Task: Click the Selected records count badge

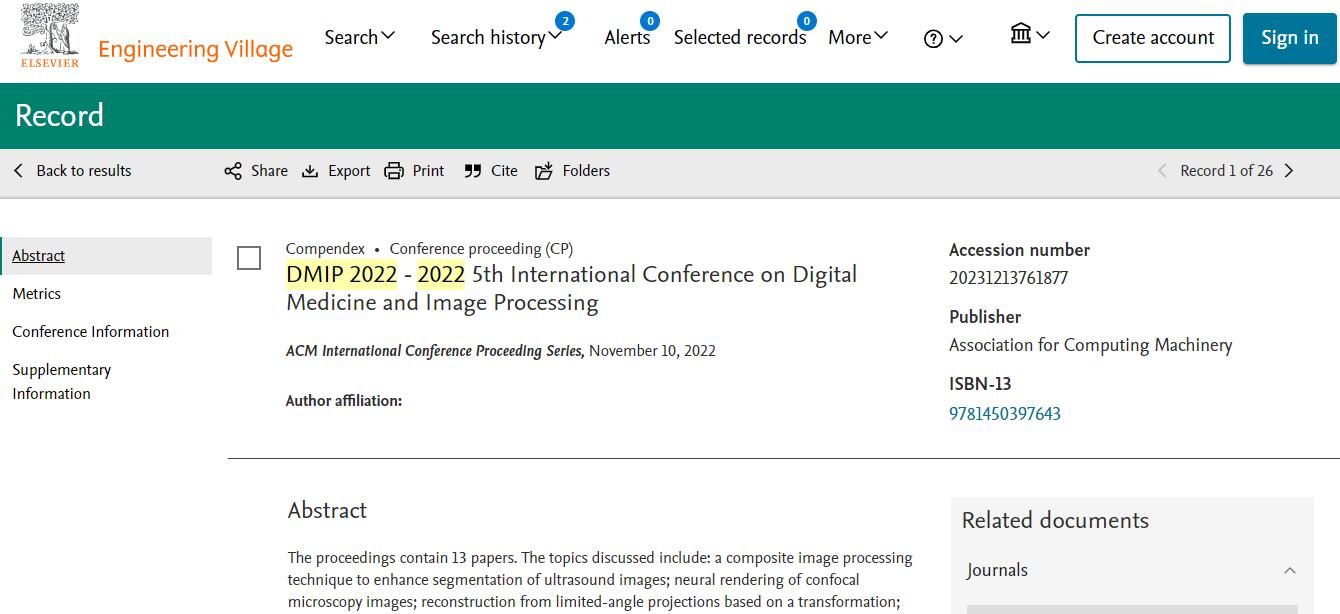Action: point(806,20)
